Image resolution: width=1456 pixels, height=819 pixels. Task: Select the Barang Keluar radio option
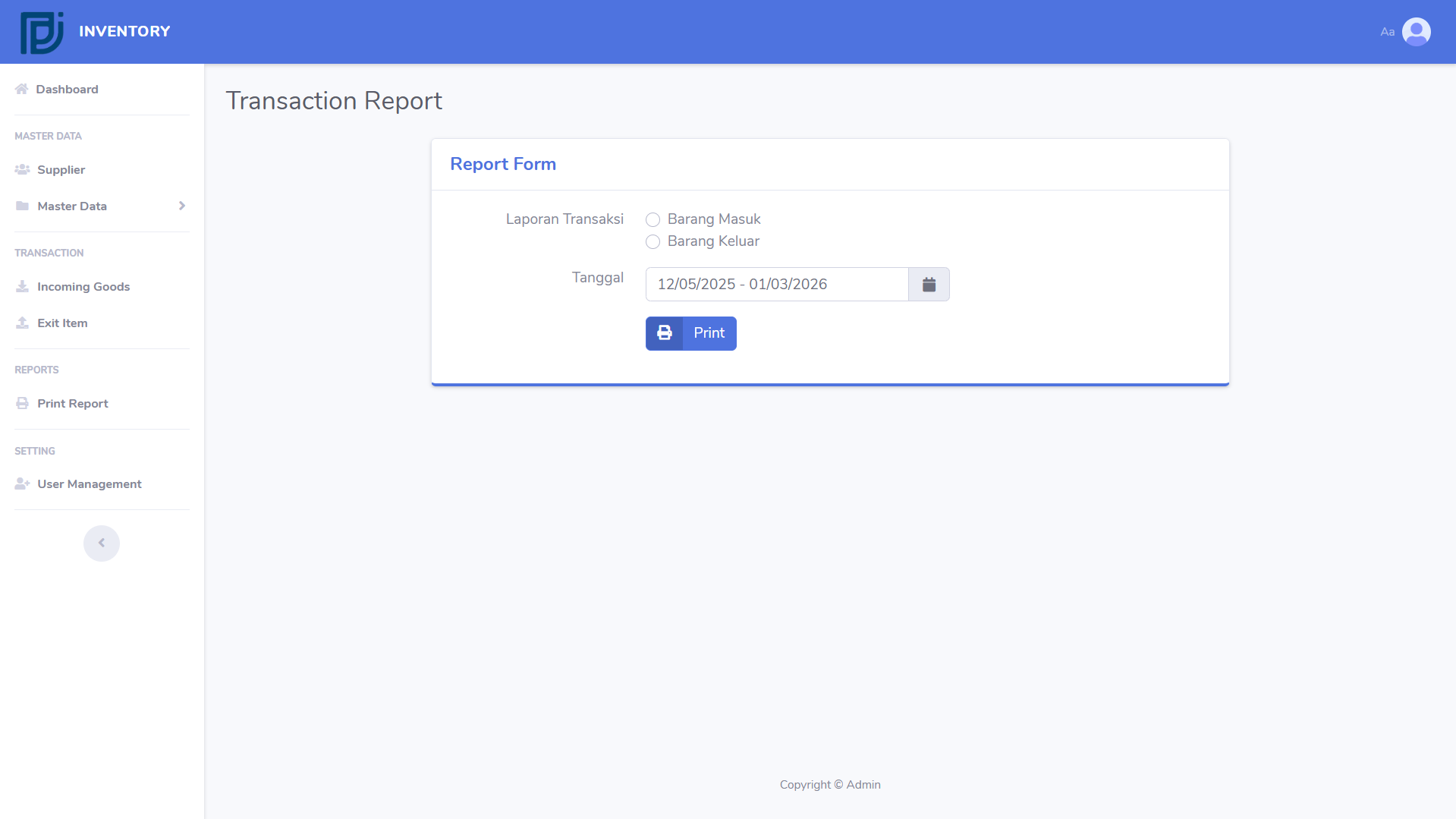tap(653, 242)
